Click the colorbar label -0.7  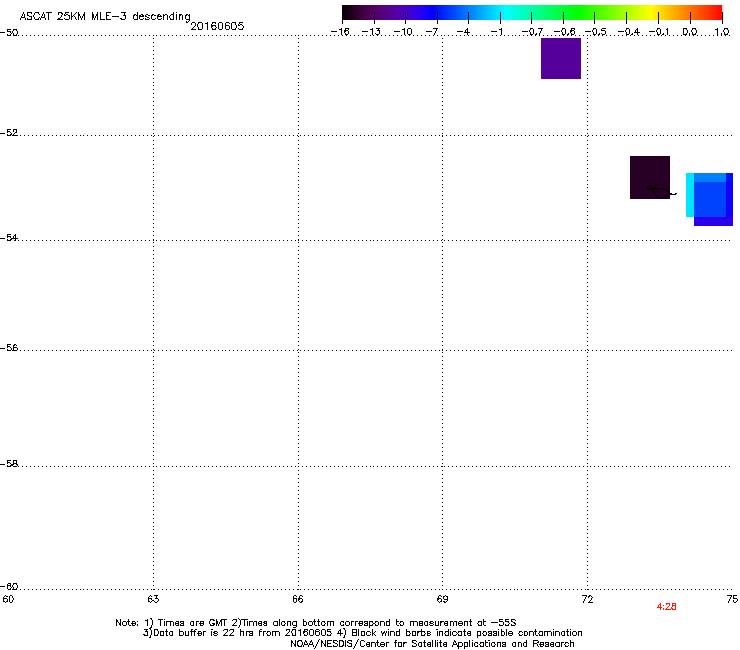(532, 32)
